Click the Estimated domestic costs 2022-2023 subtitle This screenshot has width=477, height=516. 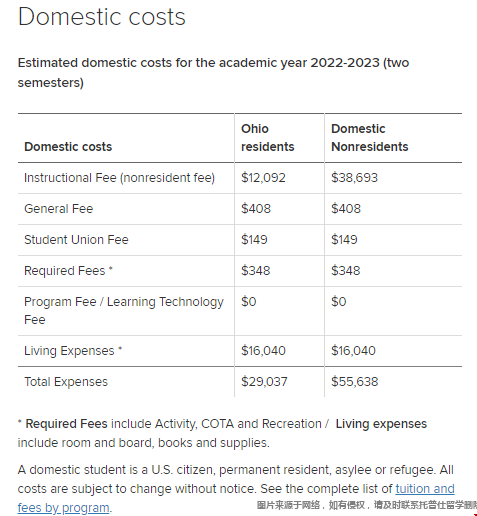tap(213, 73)
